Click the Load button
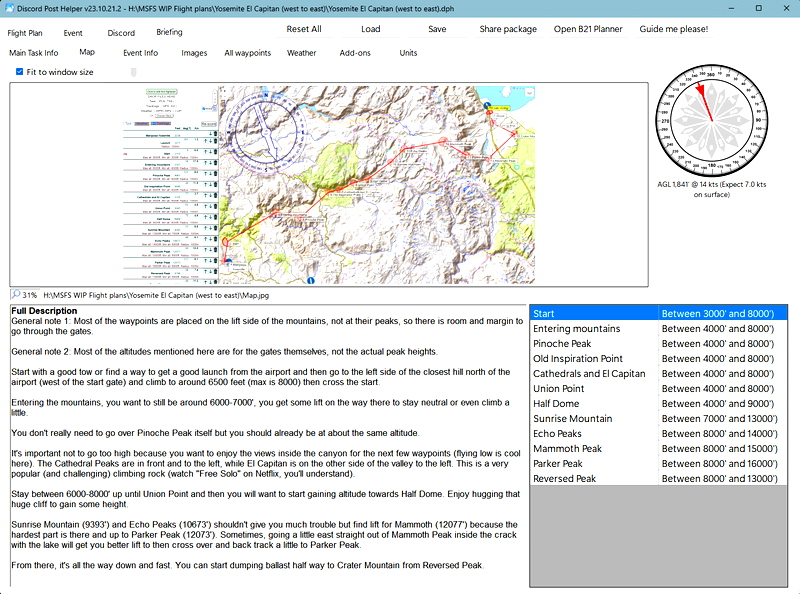 371,29
